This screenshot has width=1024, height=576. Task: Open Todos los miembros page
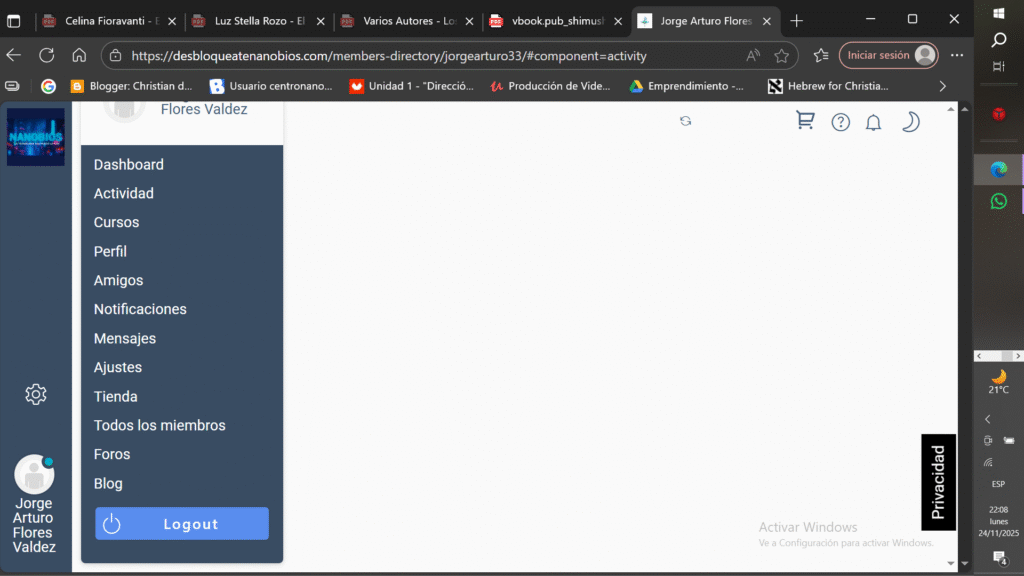click(x=160, y=426)
